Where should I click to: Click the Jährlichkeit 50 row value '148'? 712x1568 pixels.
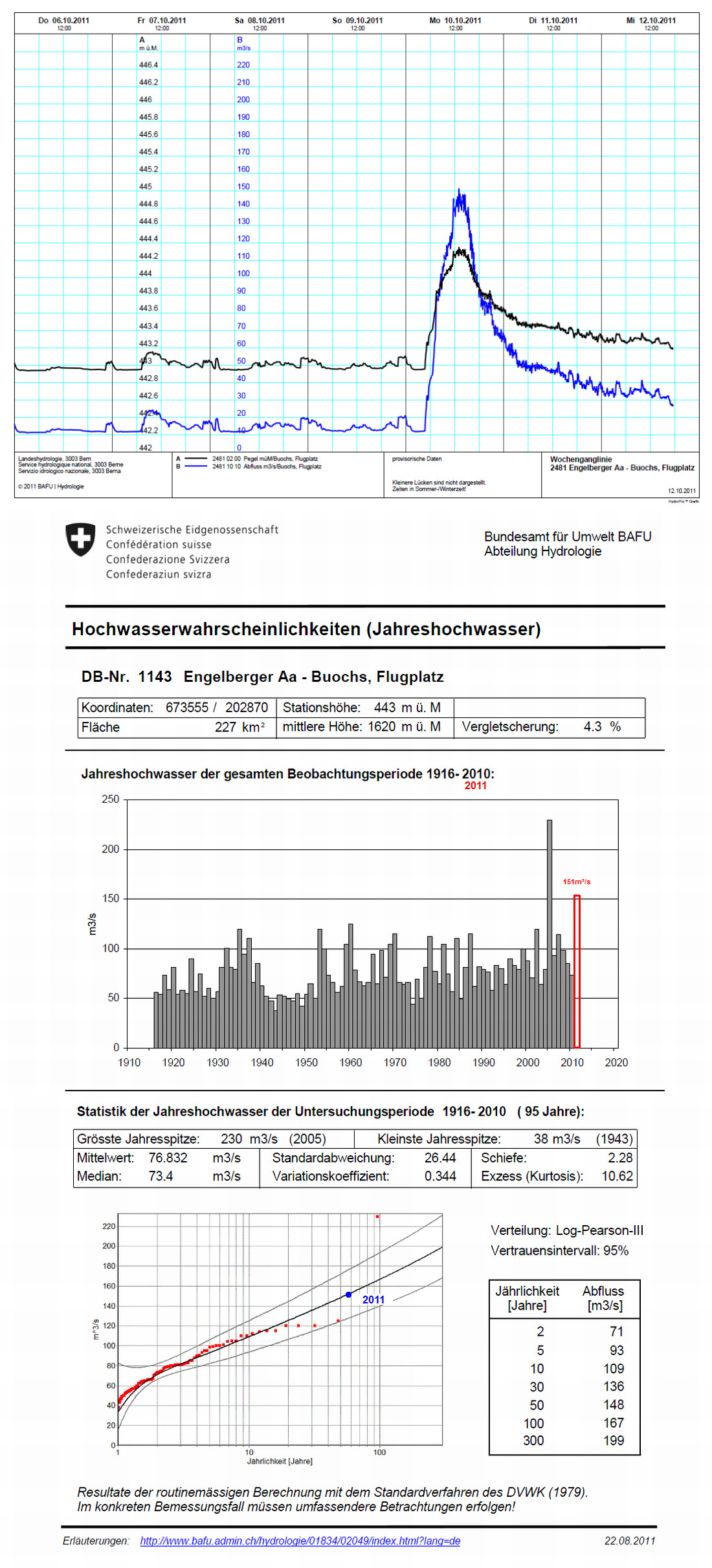point(614,1404)
